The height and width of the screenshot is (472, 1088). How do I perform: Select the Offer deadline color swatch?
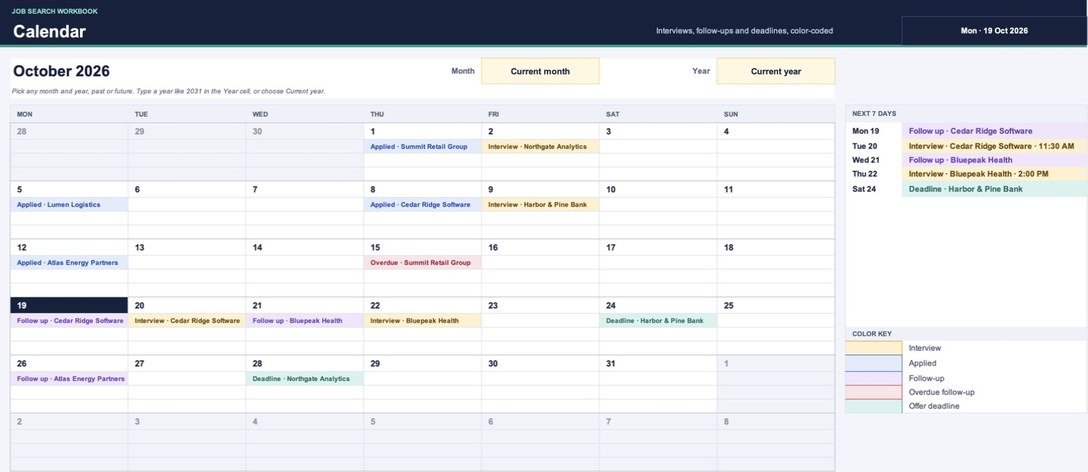pos(874,406)
